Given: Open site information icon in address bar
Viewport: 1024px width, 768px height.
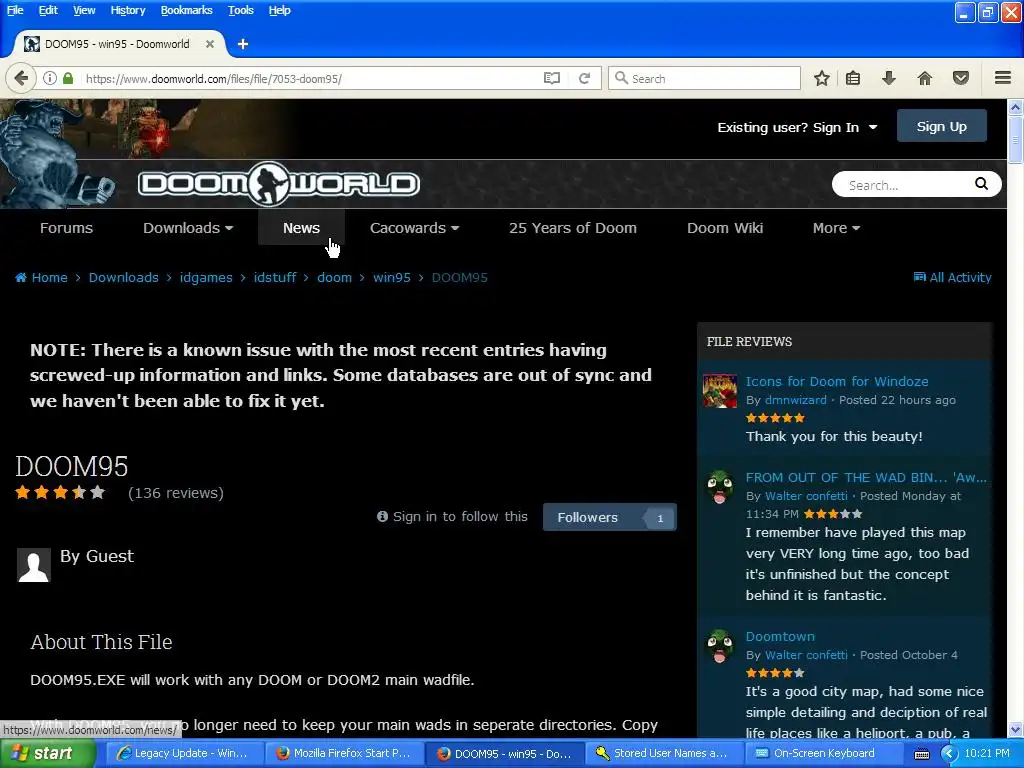Looking at the screenshot, I should point(50,78).
